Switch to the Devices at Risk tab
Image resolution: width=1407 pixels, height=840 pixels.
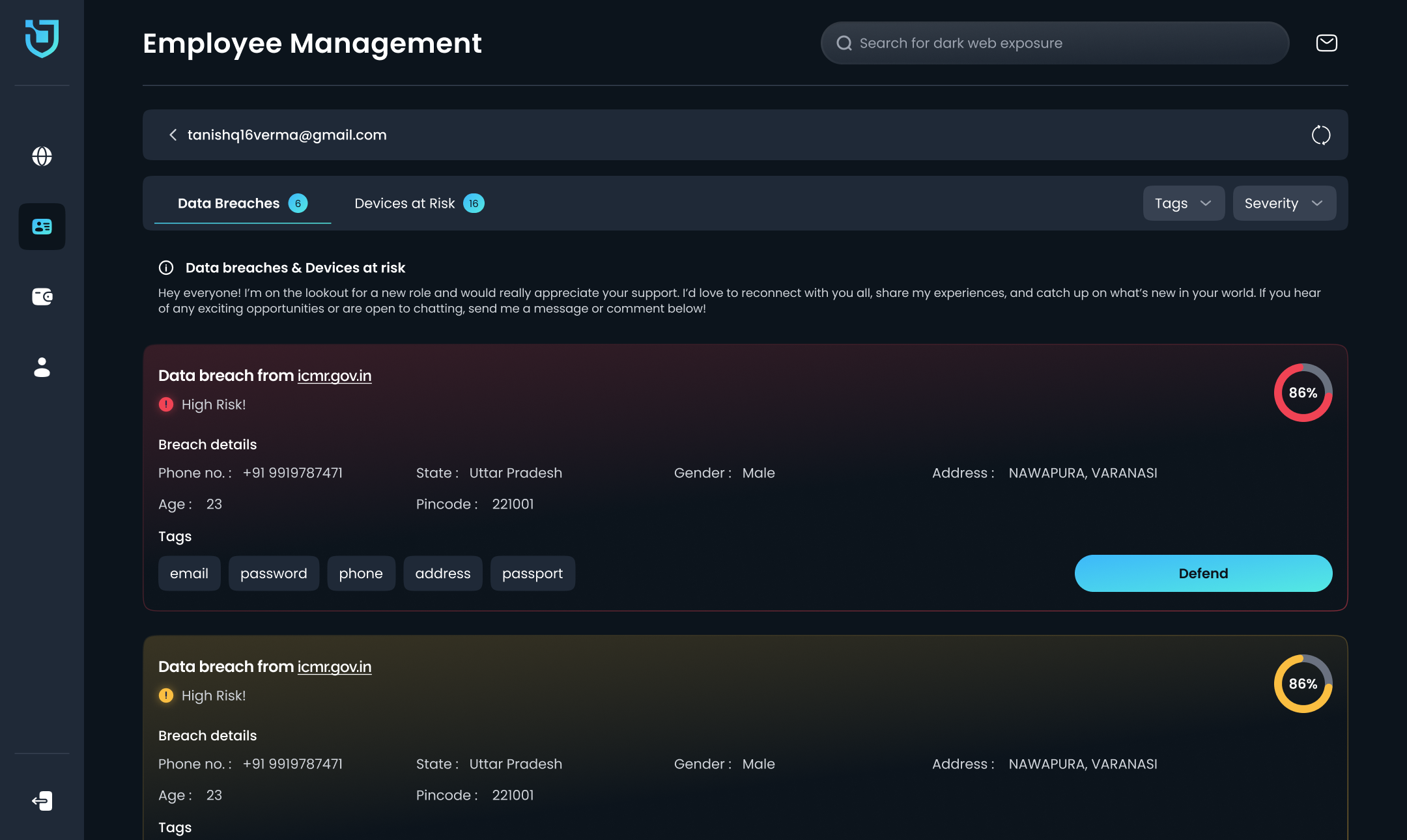click(x=419, y=203)
